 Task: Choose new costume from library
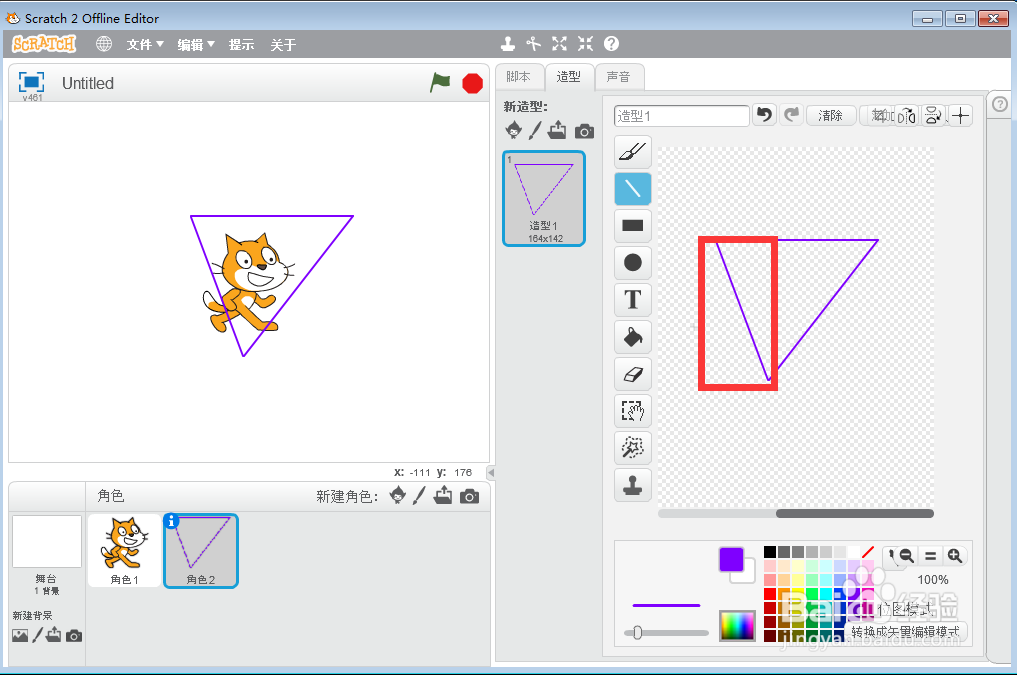(x=513, y=130)
